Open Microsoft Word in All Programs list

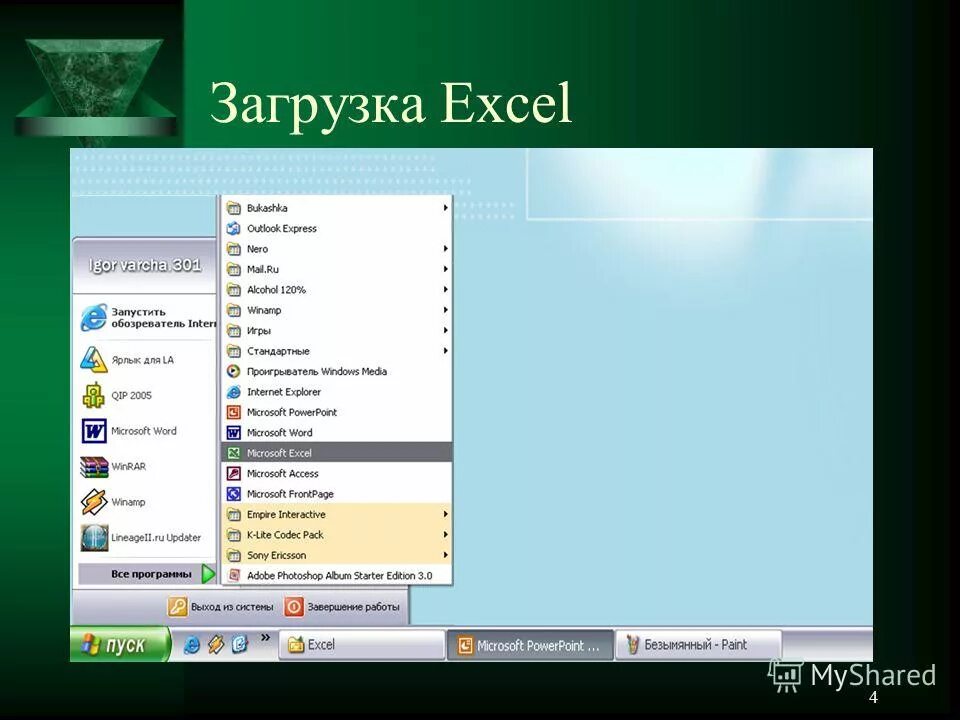click(337, 433)
